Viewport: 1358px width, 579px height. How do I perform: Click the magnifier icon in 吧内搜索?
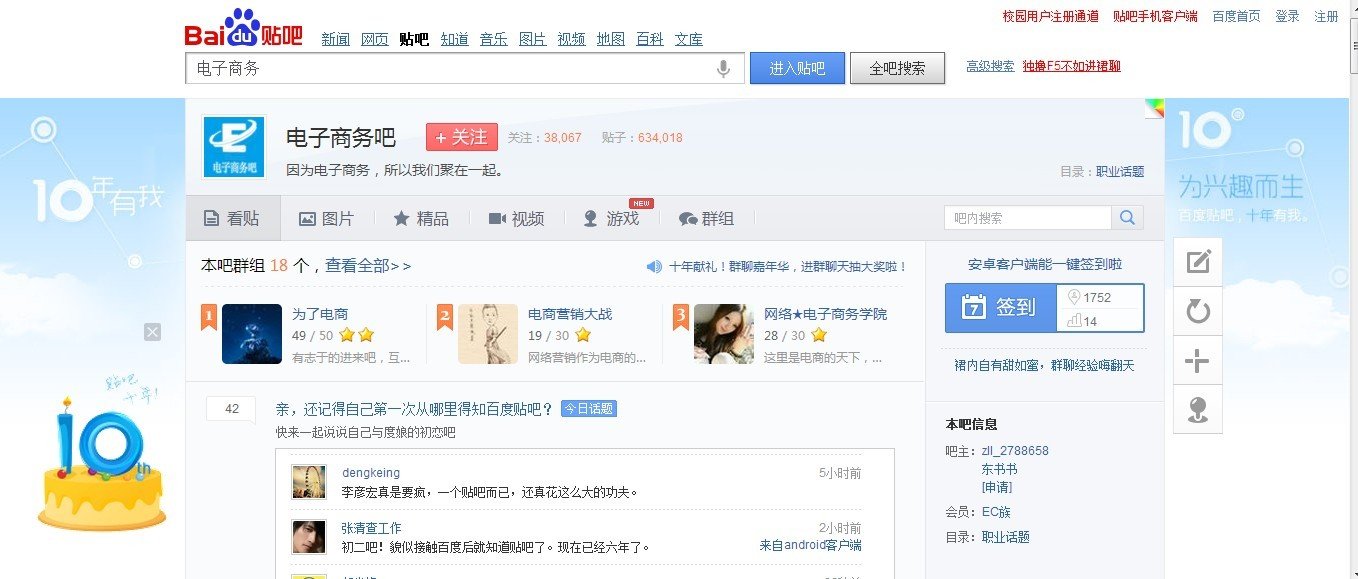coord(1127,218)
